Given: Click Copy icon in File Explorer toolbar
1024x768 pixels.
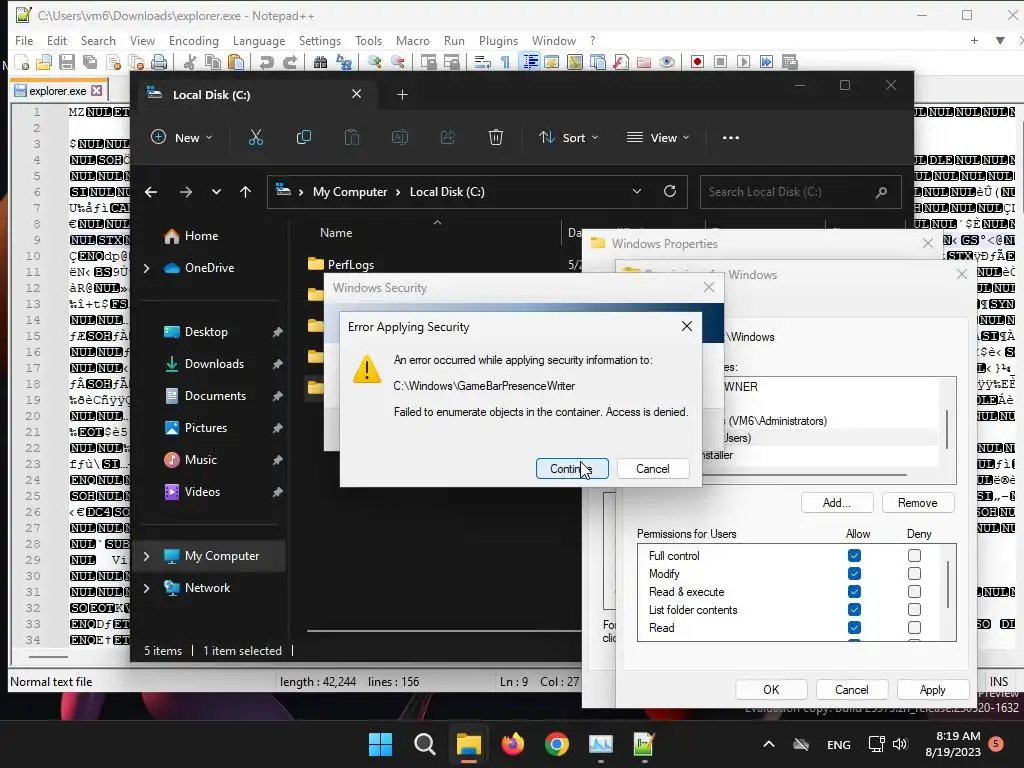Looking at the screenshot, I should pyautogui.click(x=304, y=138).
